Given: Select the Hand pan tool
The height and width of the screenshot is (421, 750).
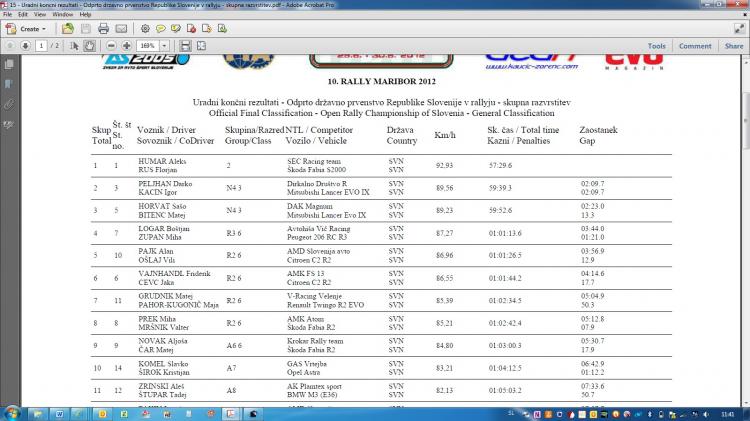Looking at the screenshot, I should pyautogui.click(x=90, y=46).
